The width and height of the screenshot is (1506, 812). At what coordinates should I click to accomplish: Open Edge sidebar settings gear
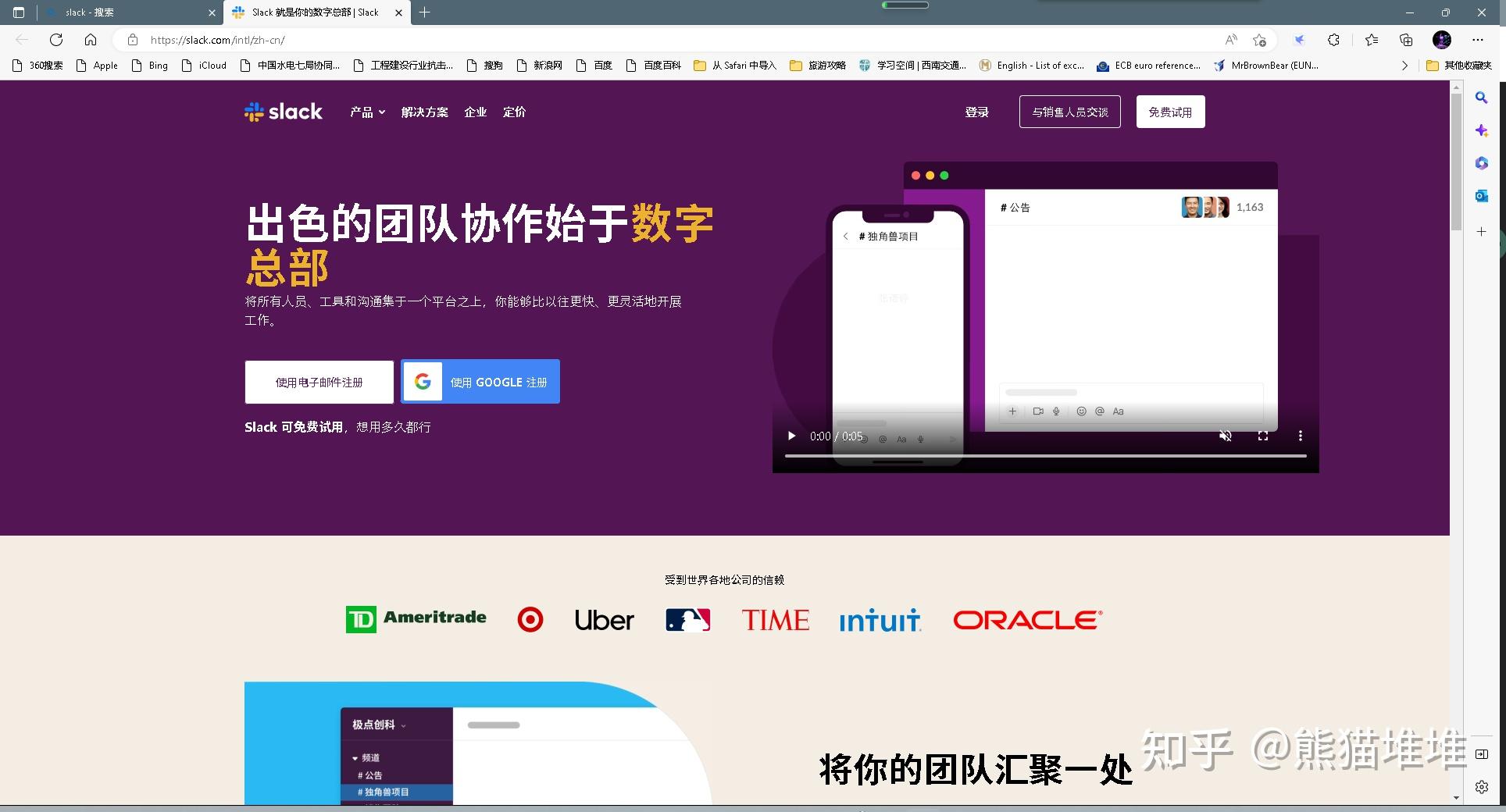click(x=1481, y=787)
